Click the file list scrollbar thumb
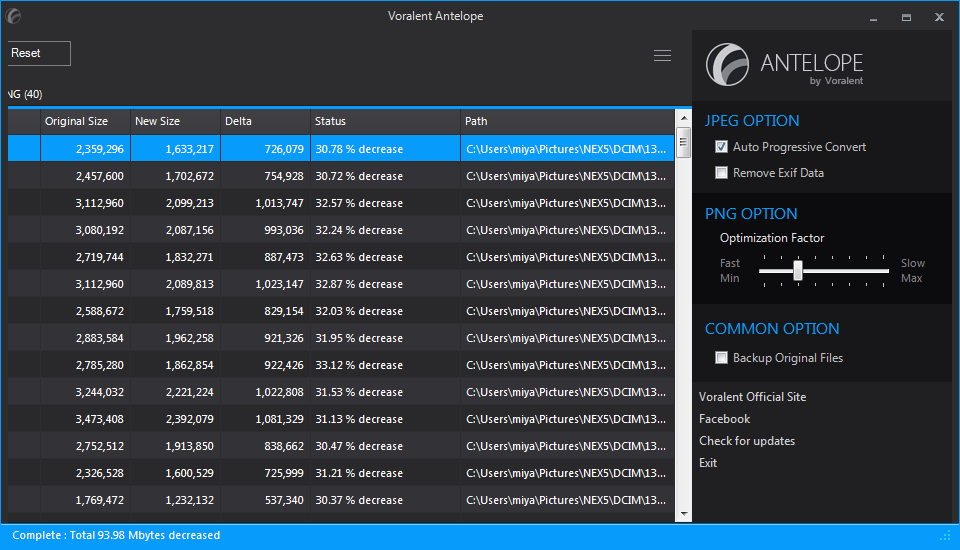960x550 pixels. tap(683, 142)
